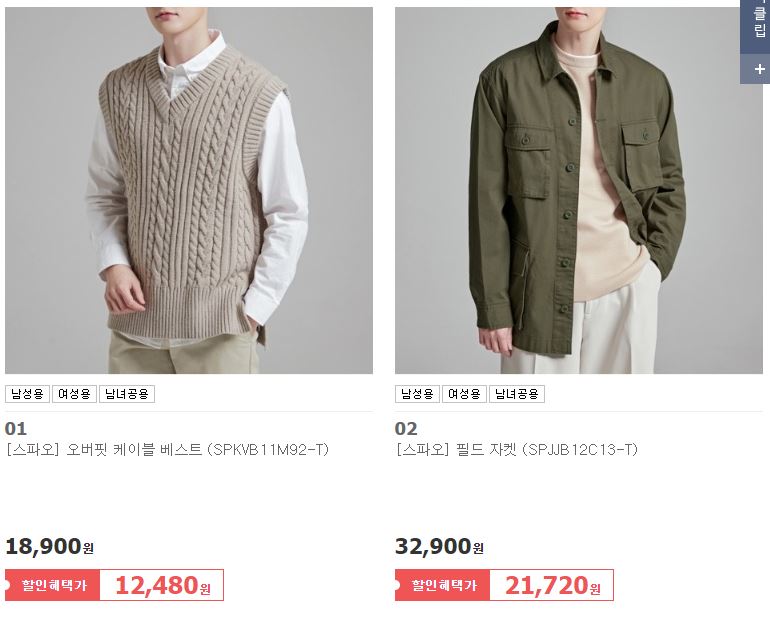Viewport: 770px width, 620px height.
Task: Select 여성용 tag under field jacket
Action: [464, 394]
